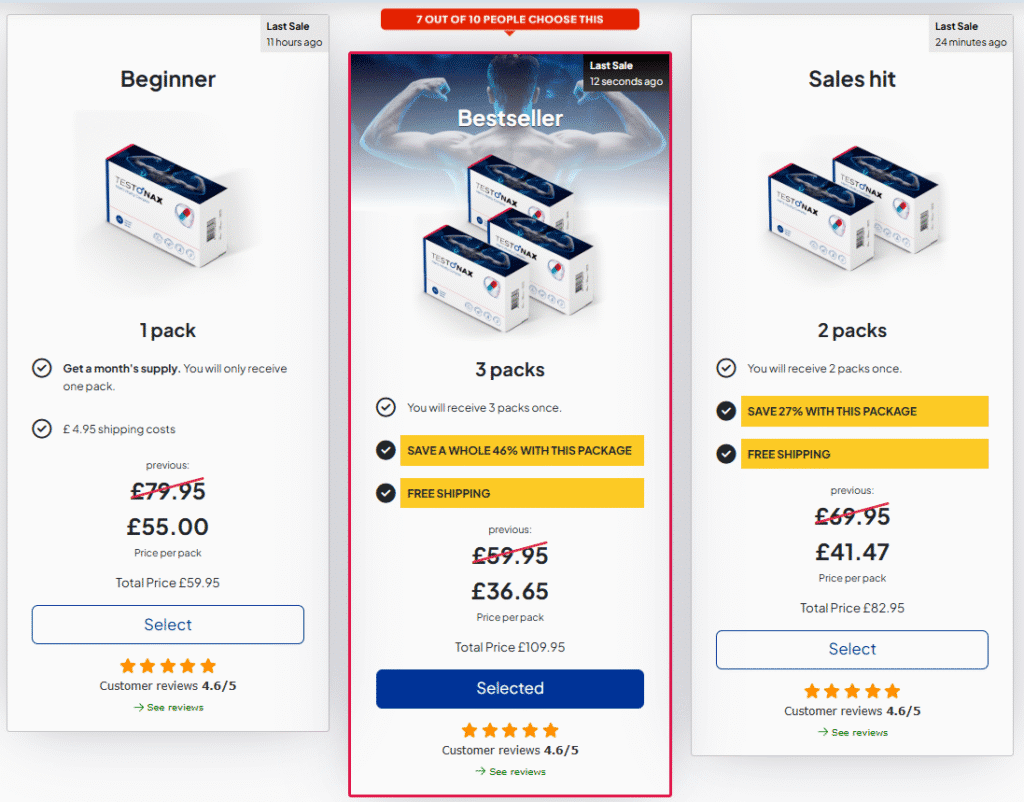Click the first star under the Beginner pack
The image size is (1024, 802).
click(x=128, y=665)
